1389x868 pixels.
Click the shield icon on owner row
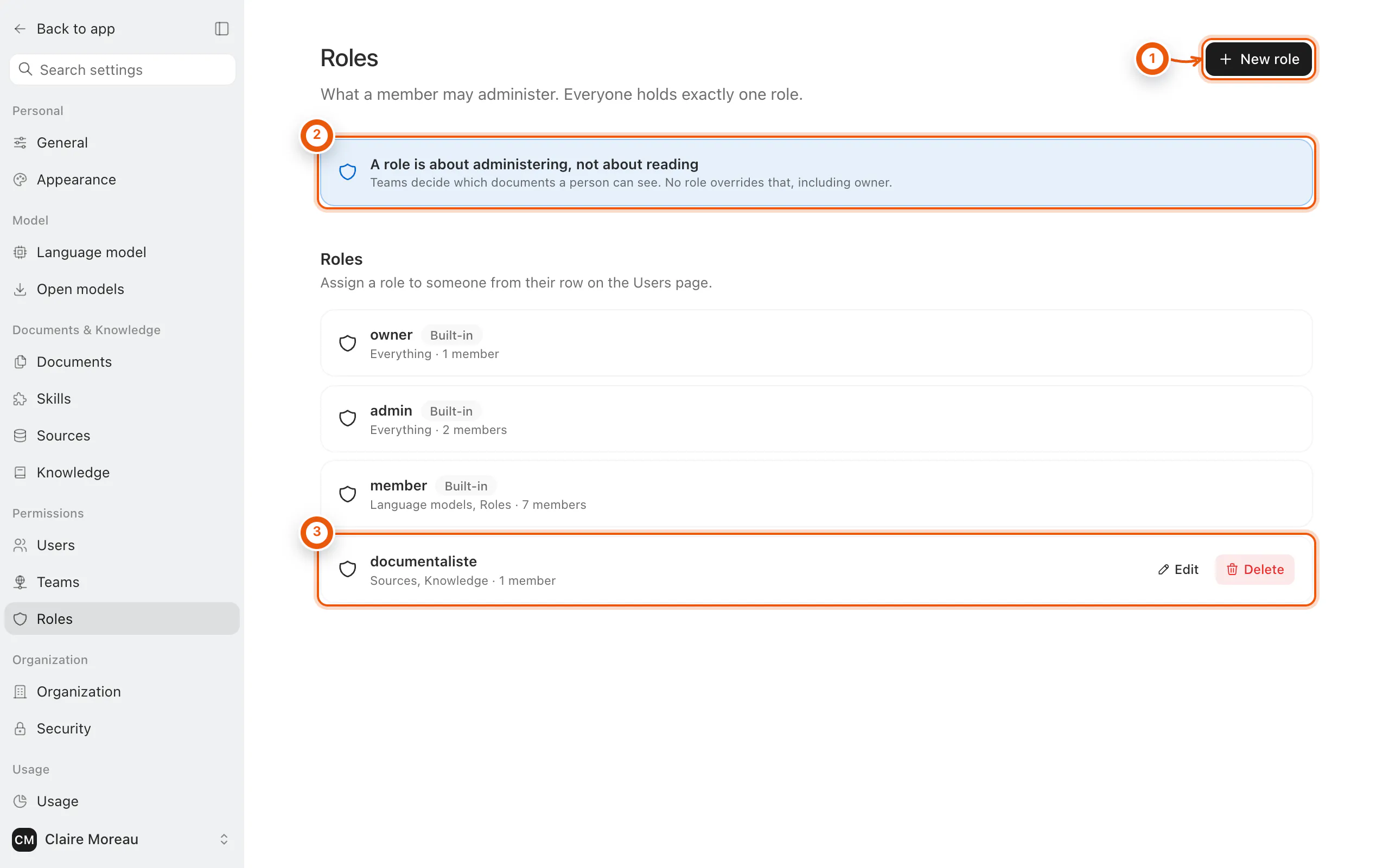[348, 343]
